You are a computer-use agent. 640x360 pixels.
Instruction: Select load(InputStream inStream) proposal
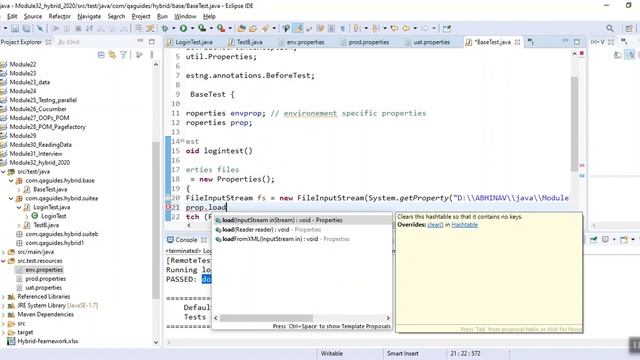coord(302,220)
